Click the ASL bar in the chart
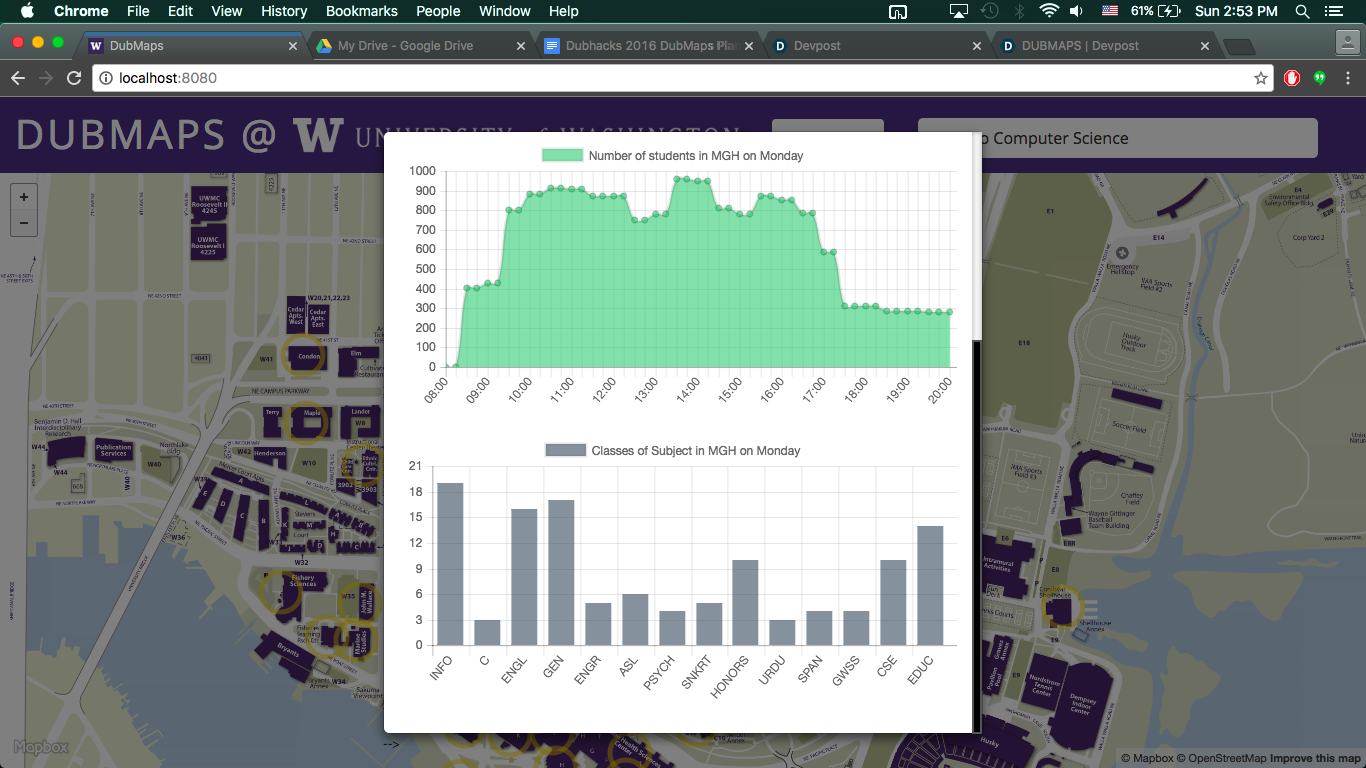 click(635, 620)
